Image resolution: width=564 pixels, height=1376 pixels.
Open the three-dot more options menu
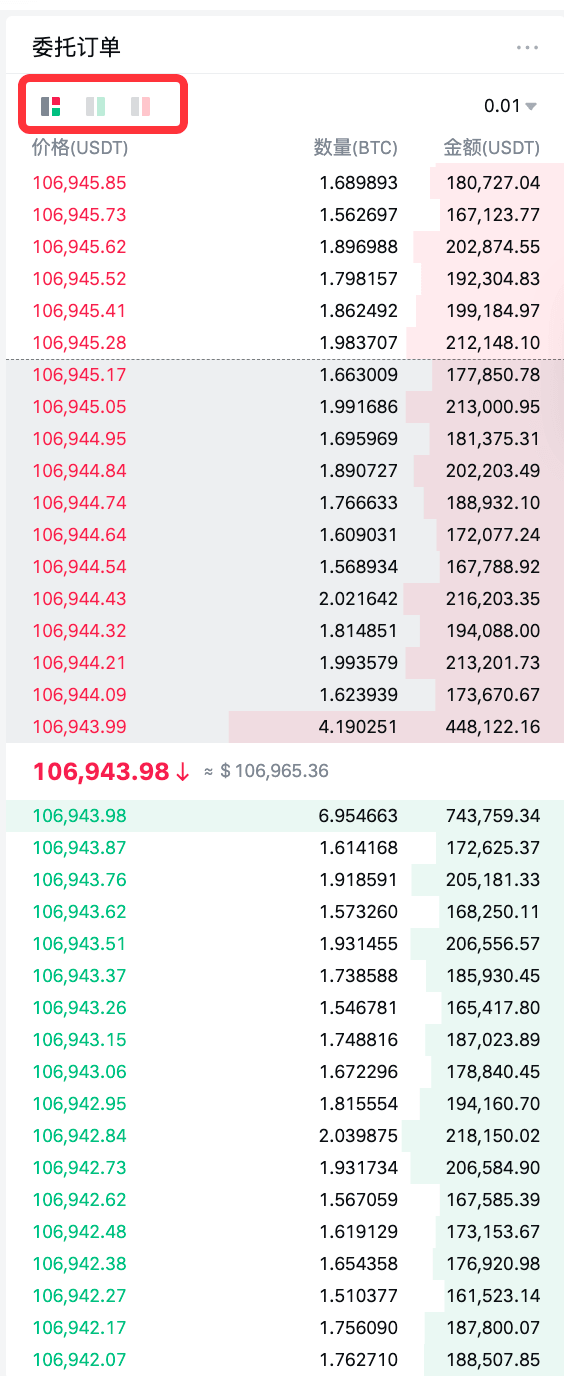tap(527, 47)
